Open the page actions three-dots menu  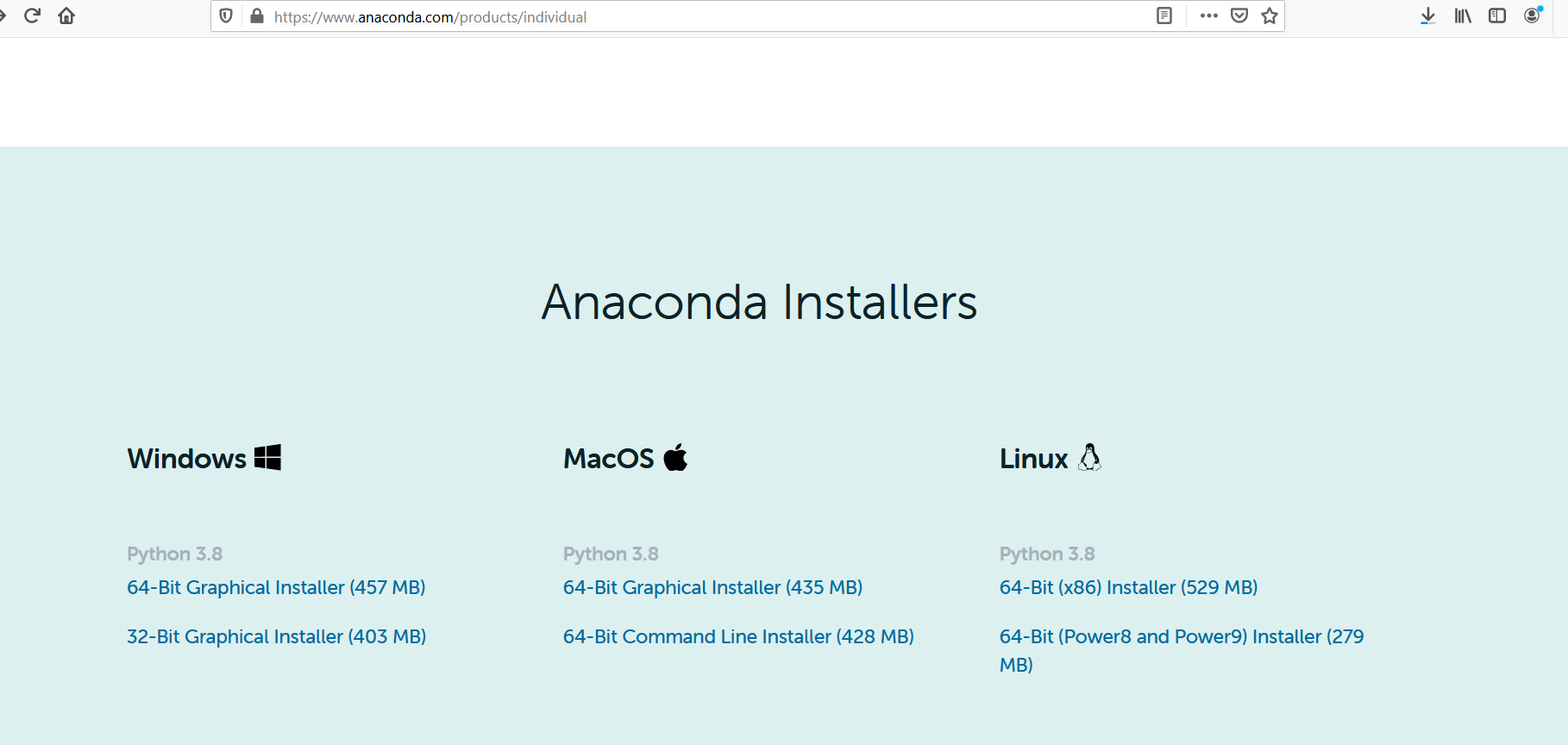tap(1209, 16)
